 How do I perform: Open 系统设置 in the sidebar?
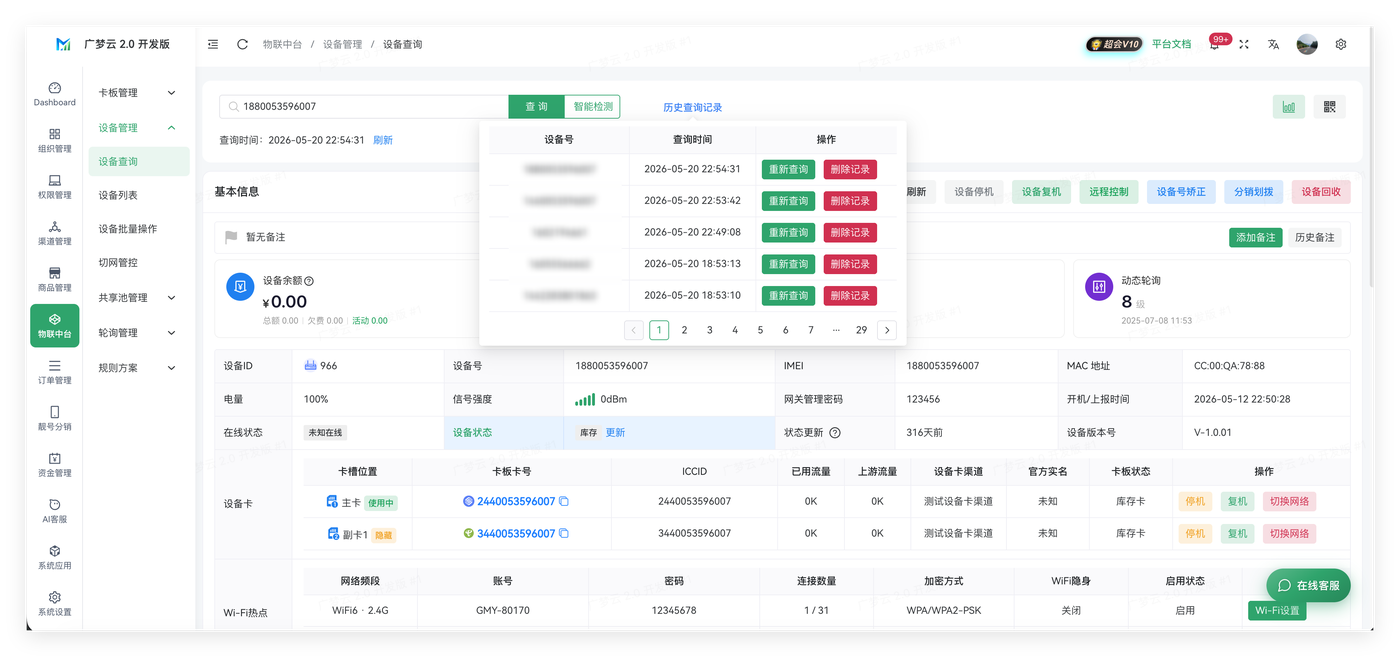(55, 603)
